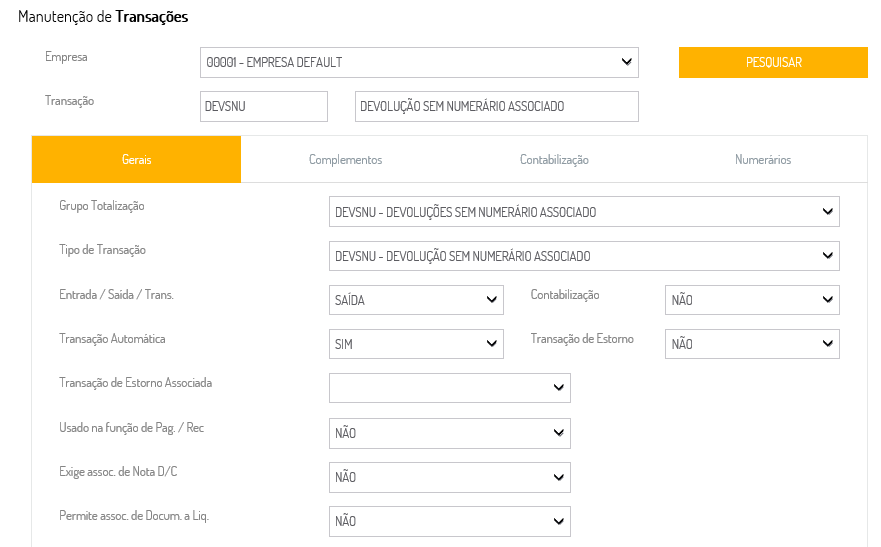Open the empty Transação de Estorno Associada dropdown

(x=449, y=388)
